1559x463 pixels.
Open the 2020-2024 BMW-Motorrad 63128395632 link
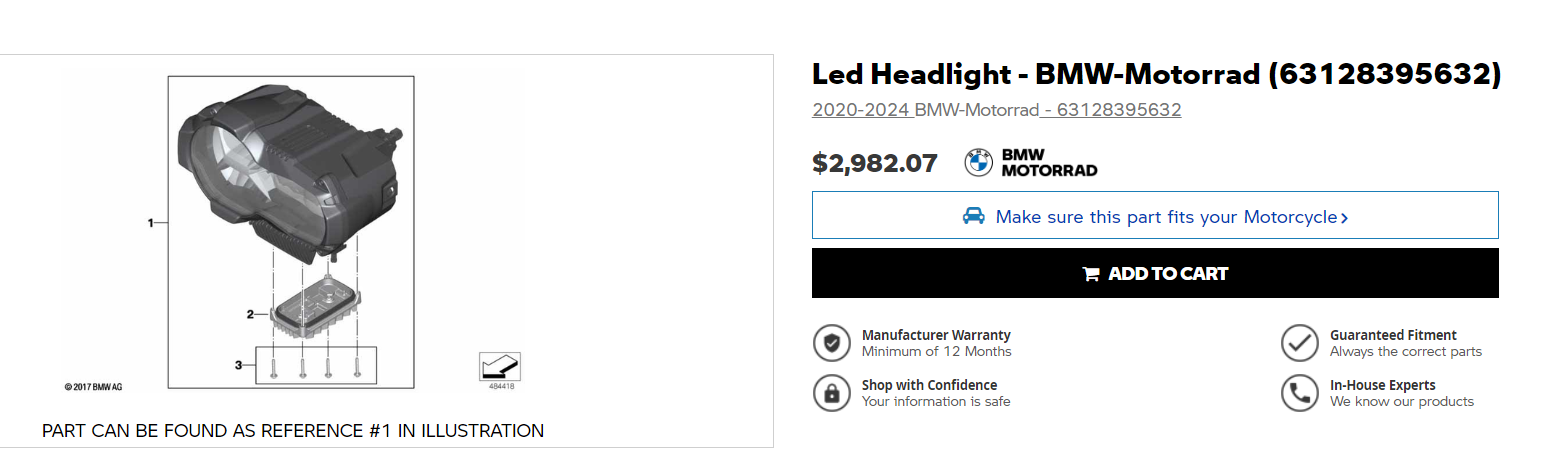coord(996,110)
